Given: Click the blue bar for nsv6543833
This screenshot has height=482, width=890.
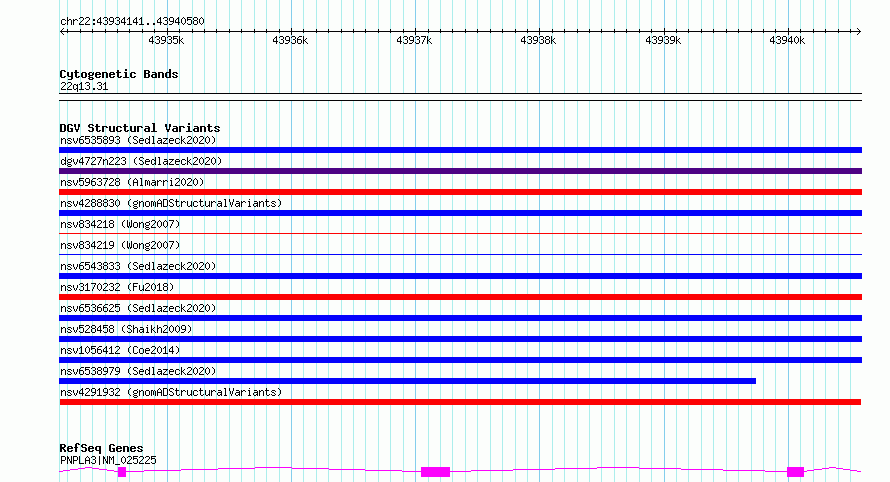Looking at the screenshot, I should pos(460,276).
